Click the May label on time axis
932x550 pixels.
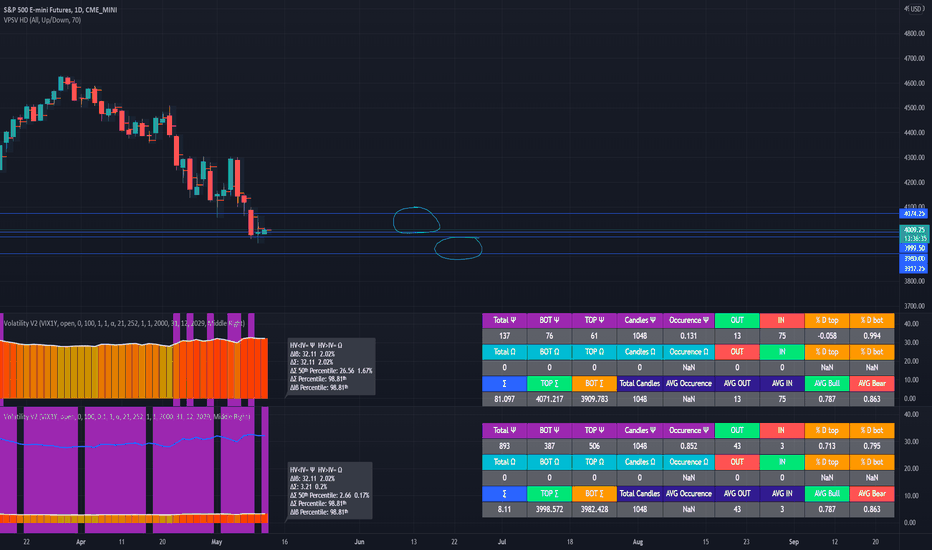216,542
